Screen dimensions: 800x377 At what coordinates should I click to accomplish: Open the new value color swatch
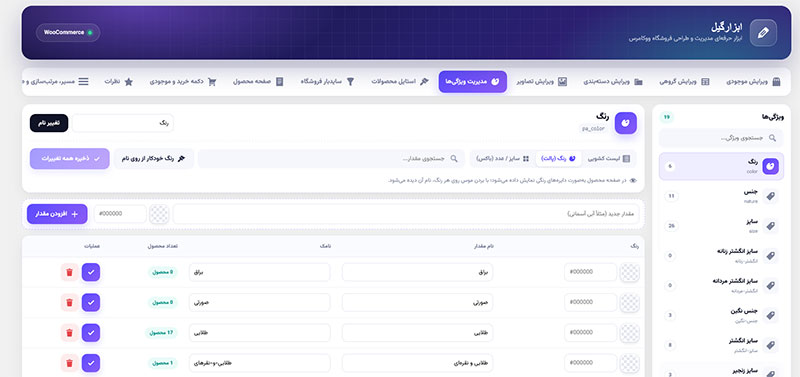159,214
